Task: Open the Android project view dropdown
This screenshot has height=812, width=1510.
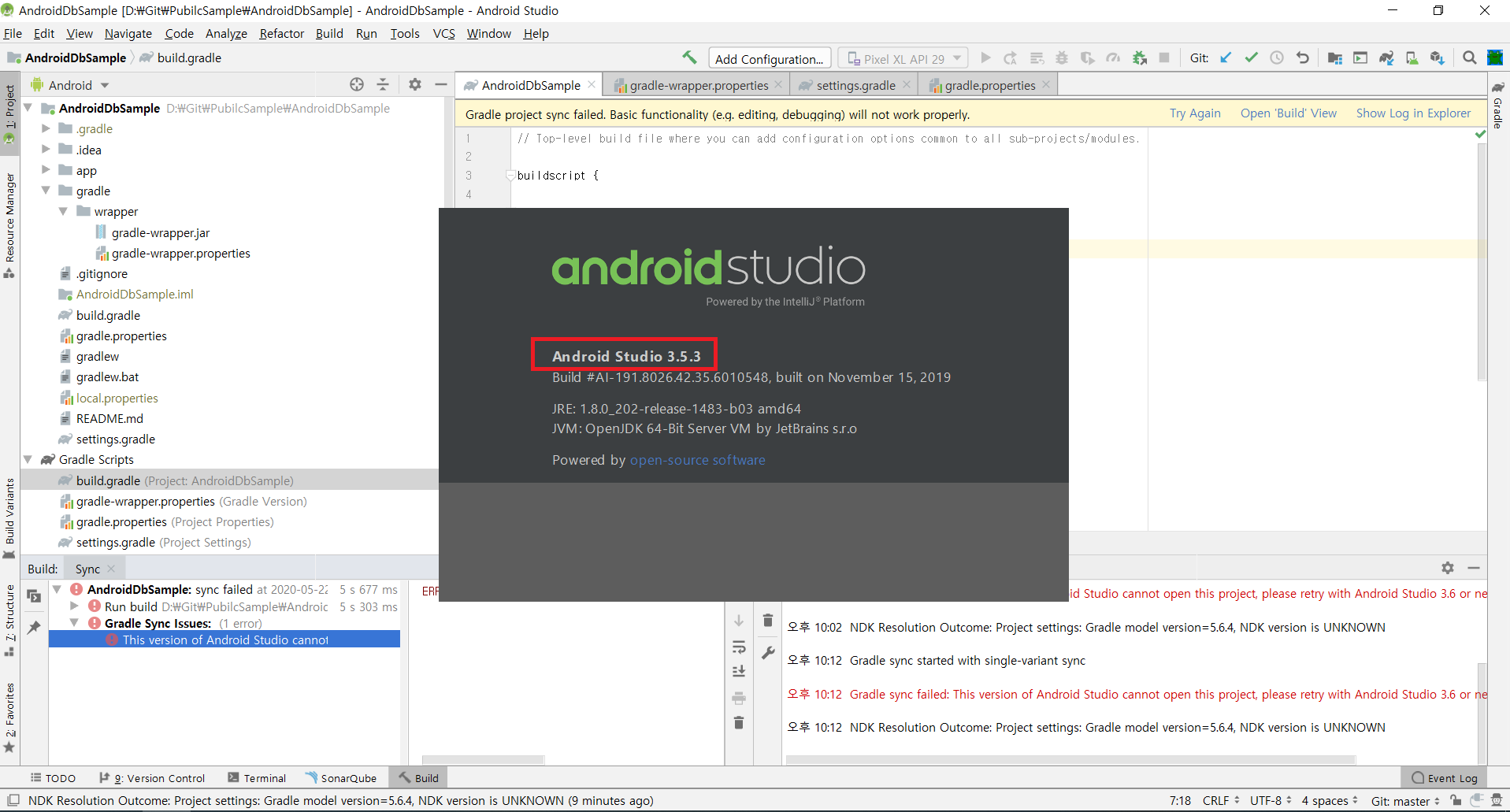Action: click(70, 85)
